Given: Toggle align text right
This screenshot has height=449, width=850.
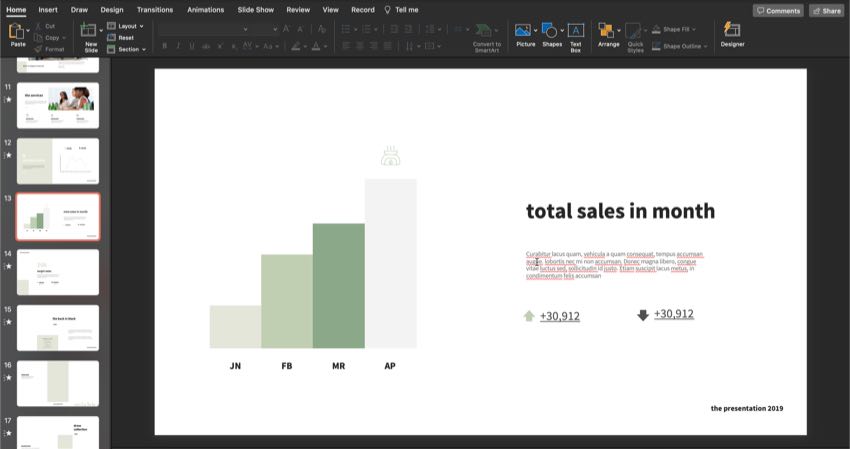Looking at the screenshot, I should (374, 47).
